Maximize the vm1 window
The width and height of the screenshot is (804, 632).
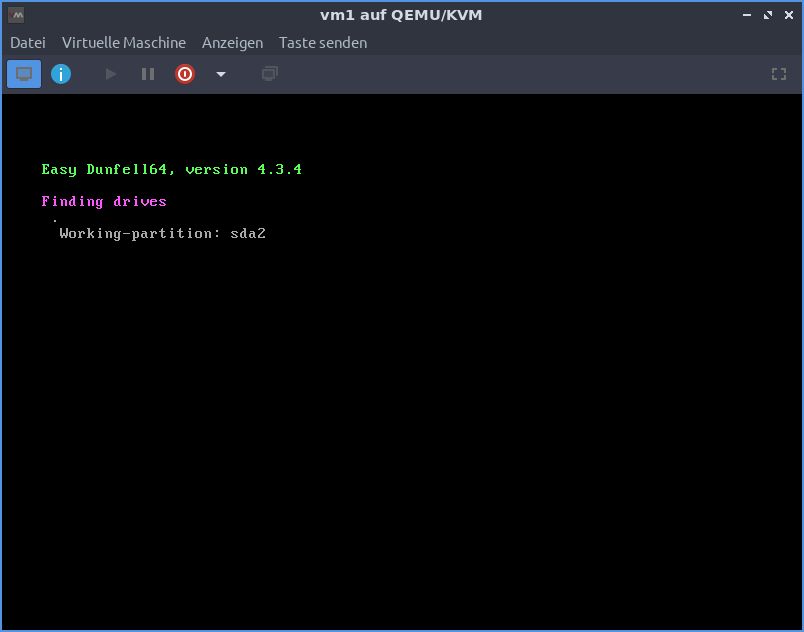pos(768,15)
